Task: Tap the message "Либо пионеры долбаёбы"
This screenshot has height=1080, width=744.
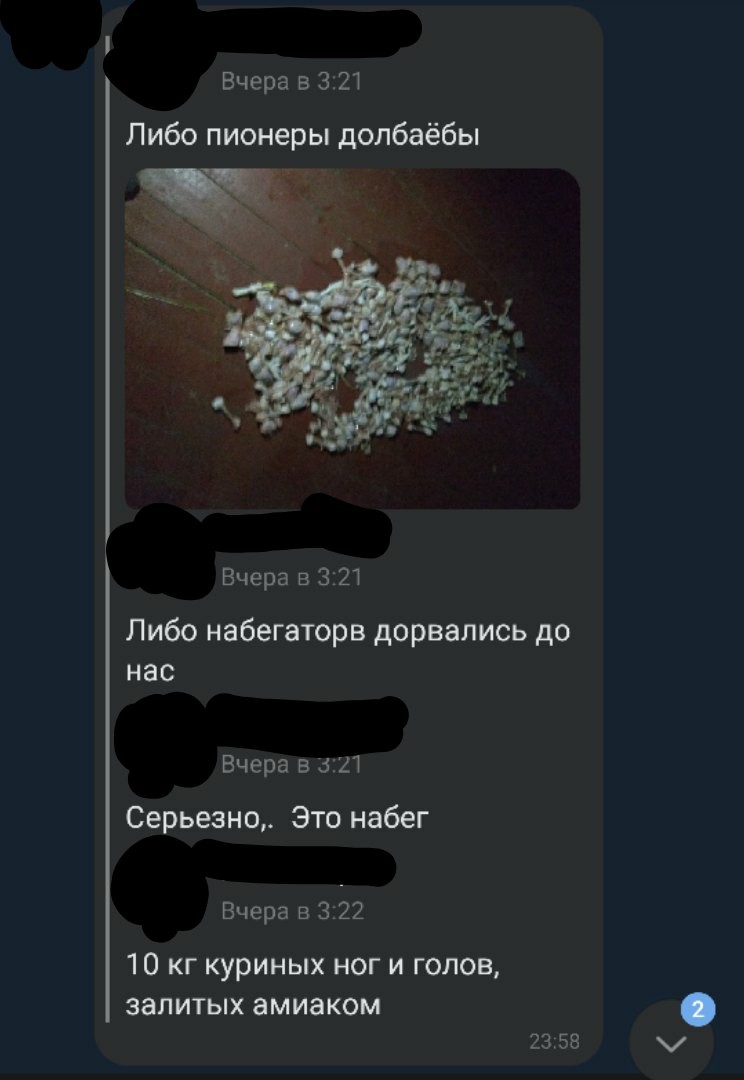Action: (302, 135)
